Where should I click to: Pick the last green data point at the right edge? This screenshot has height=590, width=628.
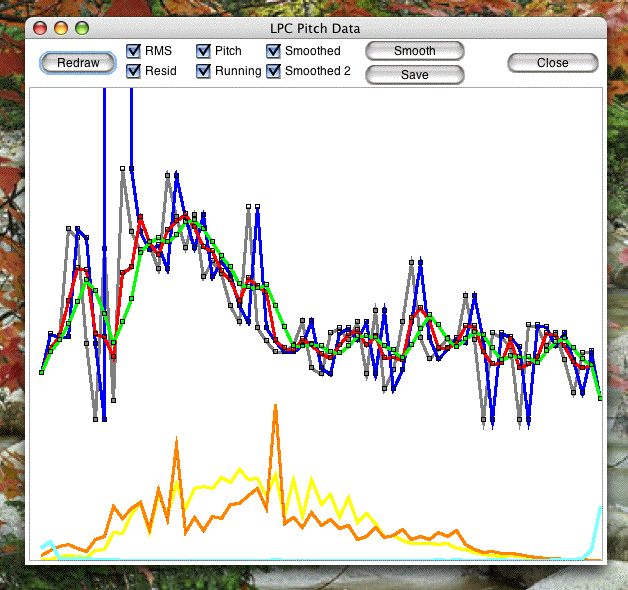pyautogui.click(x=600, y=398)
